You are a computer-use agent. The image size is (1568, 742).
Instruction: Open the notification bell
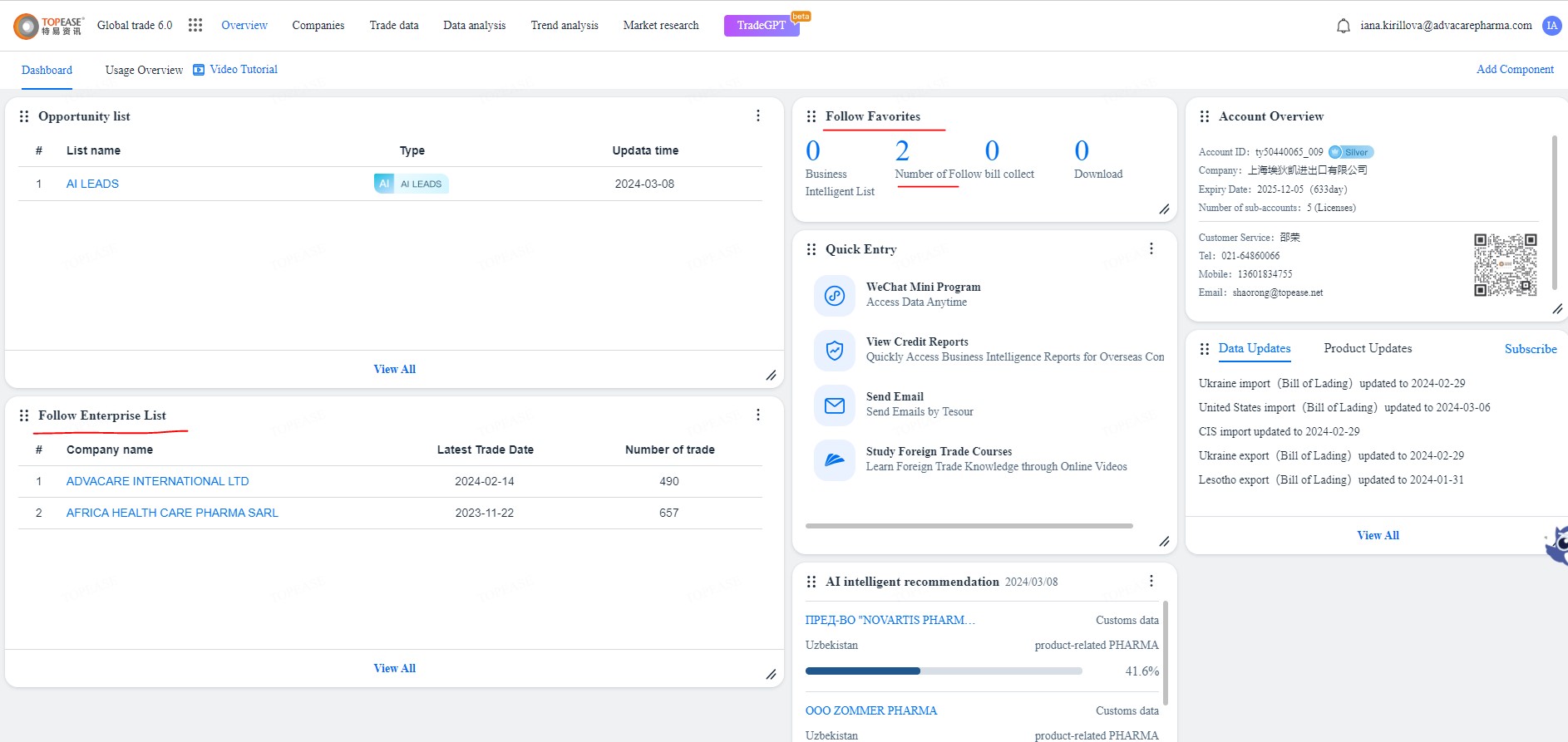(1343, 26)
